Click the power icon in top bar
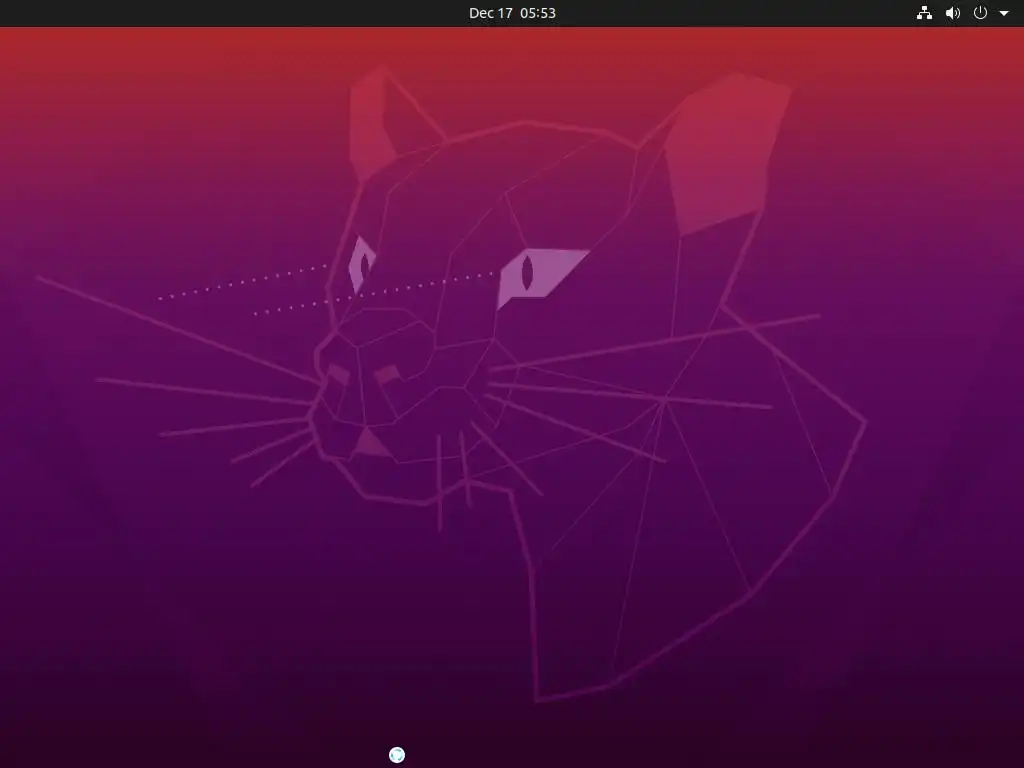Viewport: 1024px width, 768px height. pos(980,13)
